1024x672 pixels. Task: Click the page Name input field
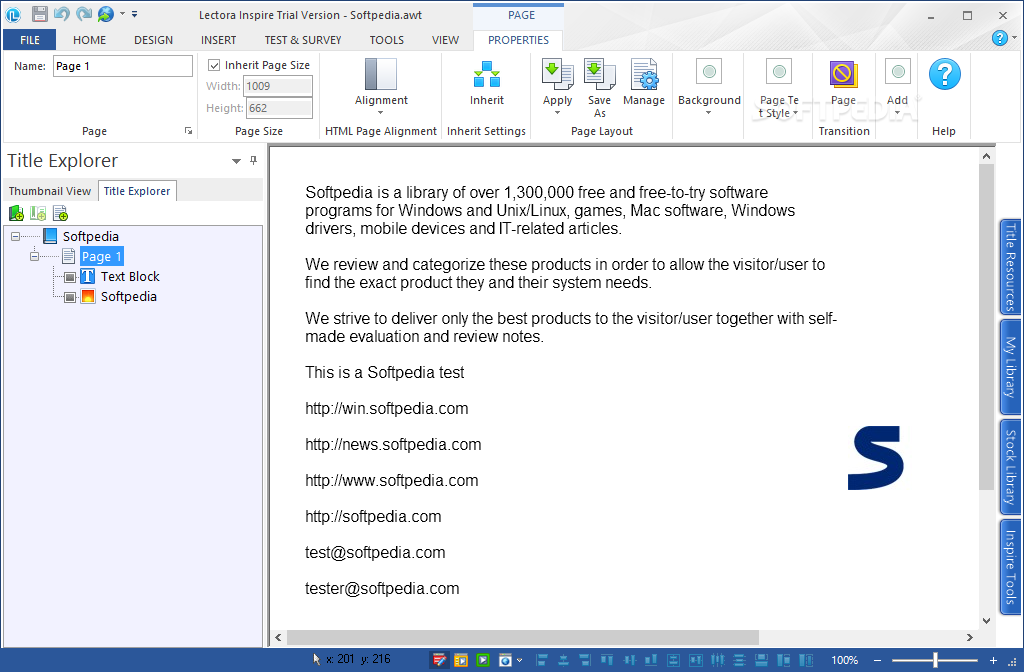(123, 66)
